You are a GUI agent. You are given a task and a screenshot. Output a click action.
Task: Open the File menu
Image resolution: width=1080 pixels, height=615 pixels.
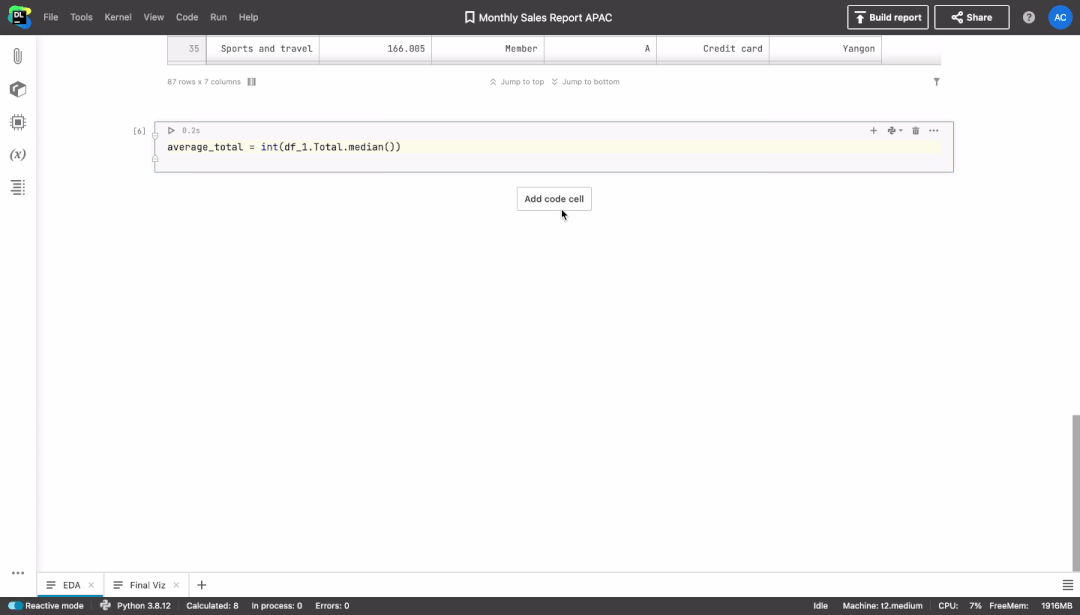(x=51, y=17)
